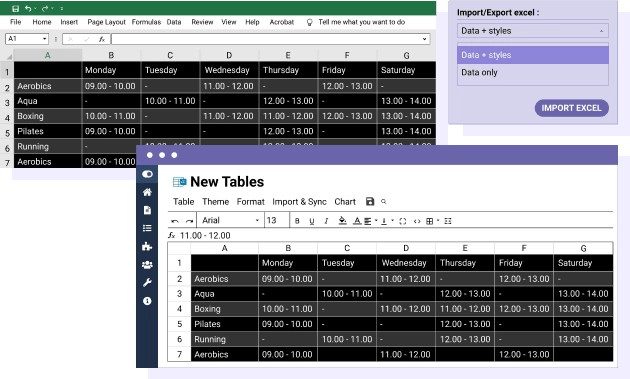Open the Chart menu in New Tables
Screen dimensions: 630x379
click(x=345, y=202)
